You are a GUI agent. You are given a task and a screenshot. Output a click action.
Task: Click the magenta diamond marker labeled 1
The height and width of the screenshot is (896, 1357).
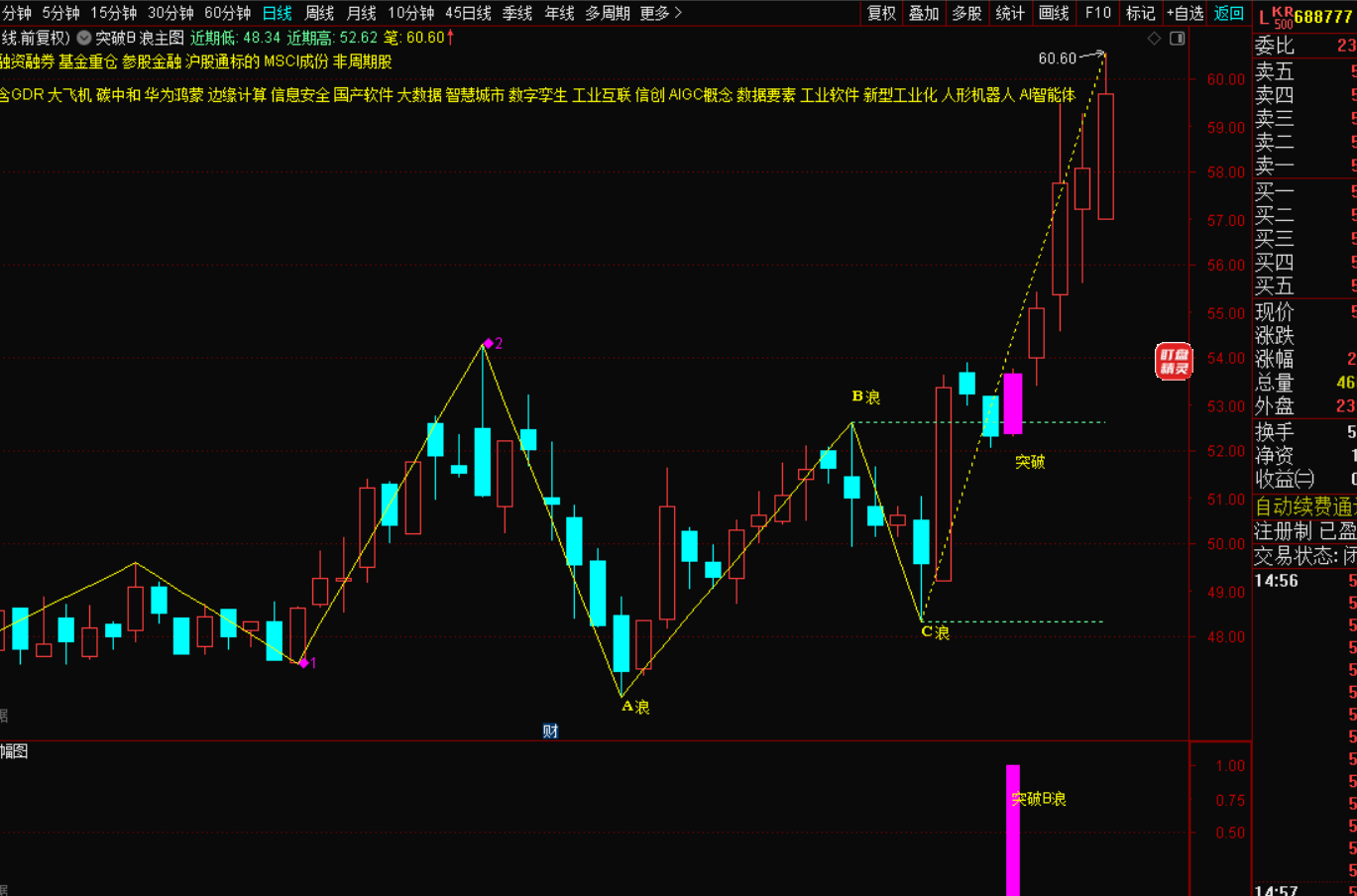(303, 663)
